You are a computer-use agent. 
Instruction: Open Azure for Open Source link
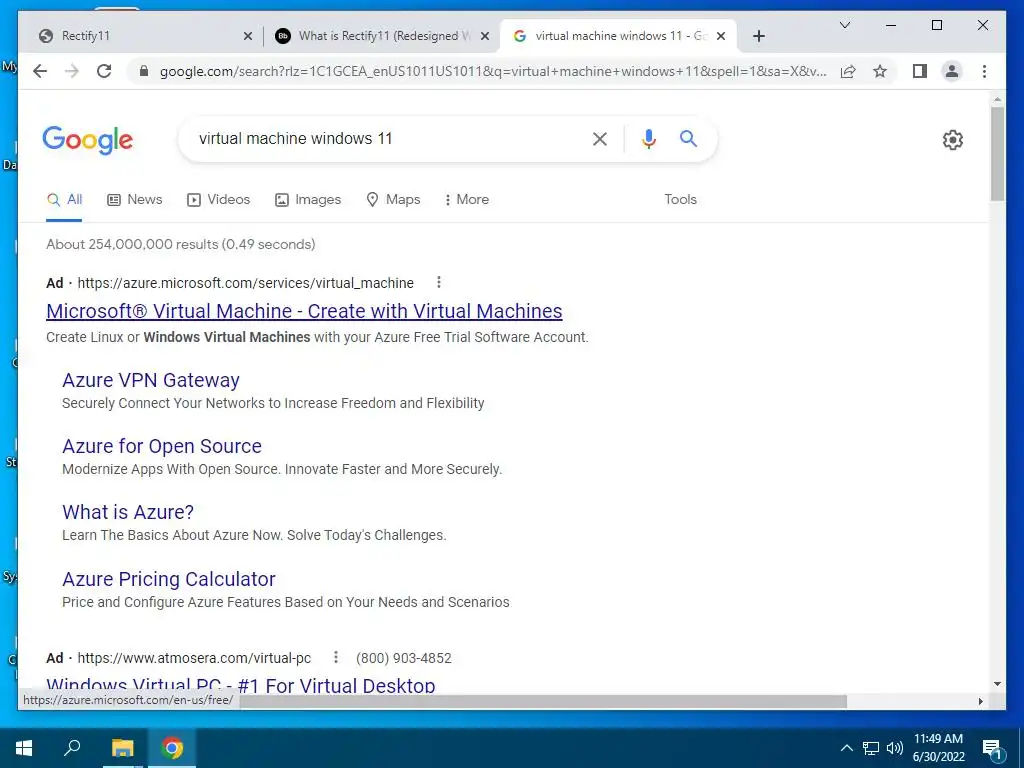[x=162, y=446]
